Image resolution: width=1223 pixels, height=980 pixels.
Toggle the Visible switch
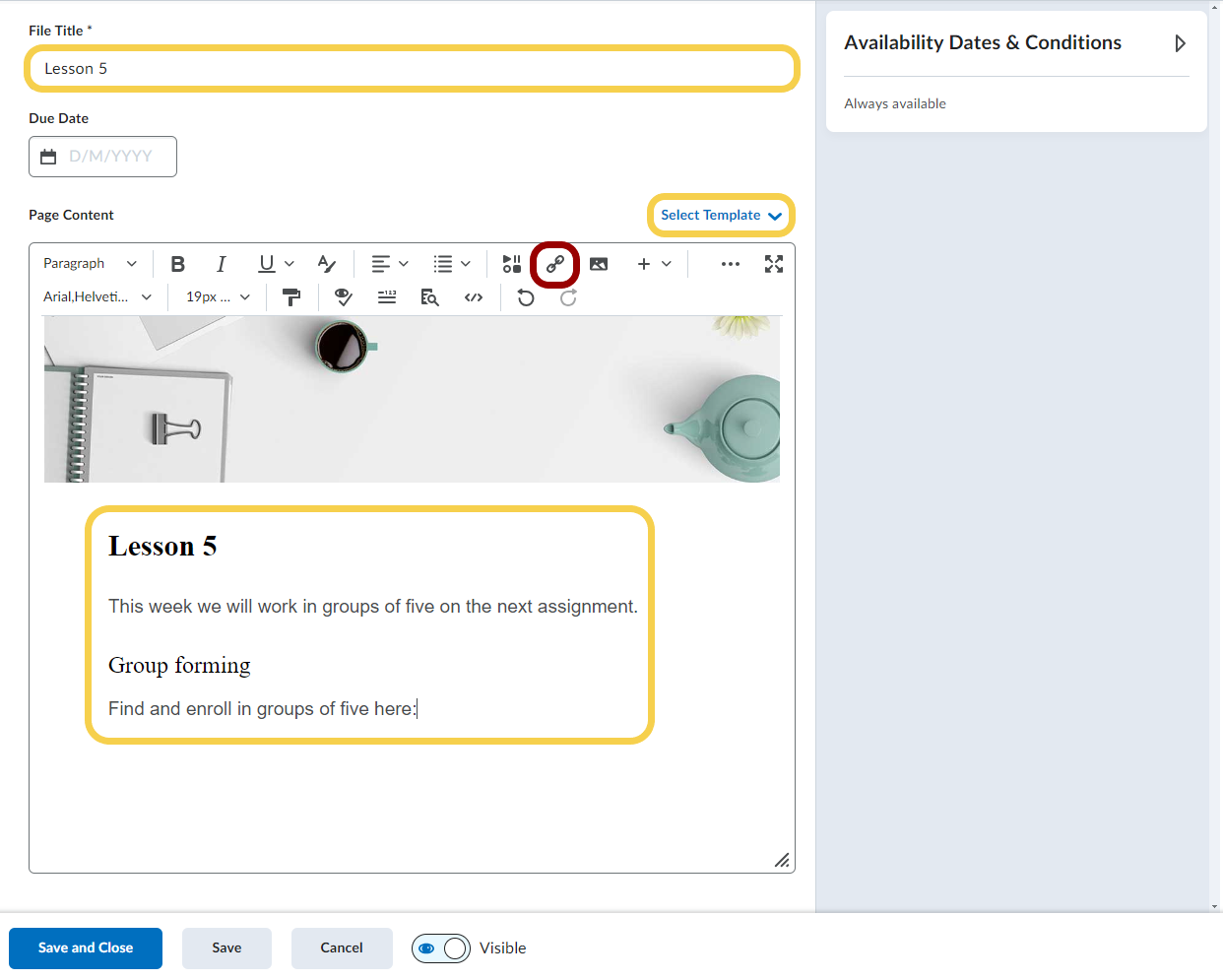tap(440, 948)
